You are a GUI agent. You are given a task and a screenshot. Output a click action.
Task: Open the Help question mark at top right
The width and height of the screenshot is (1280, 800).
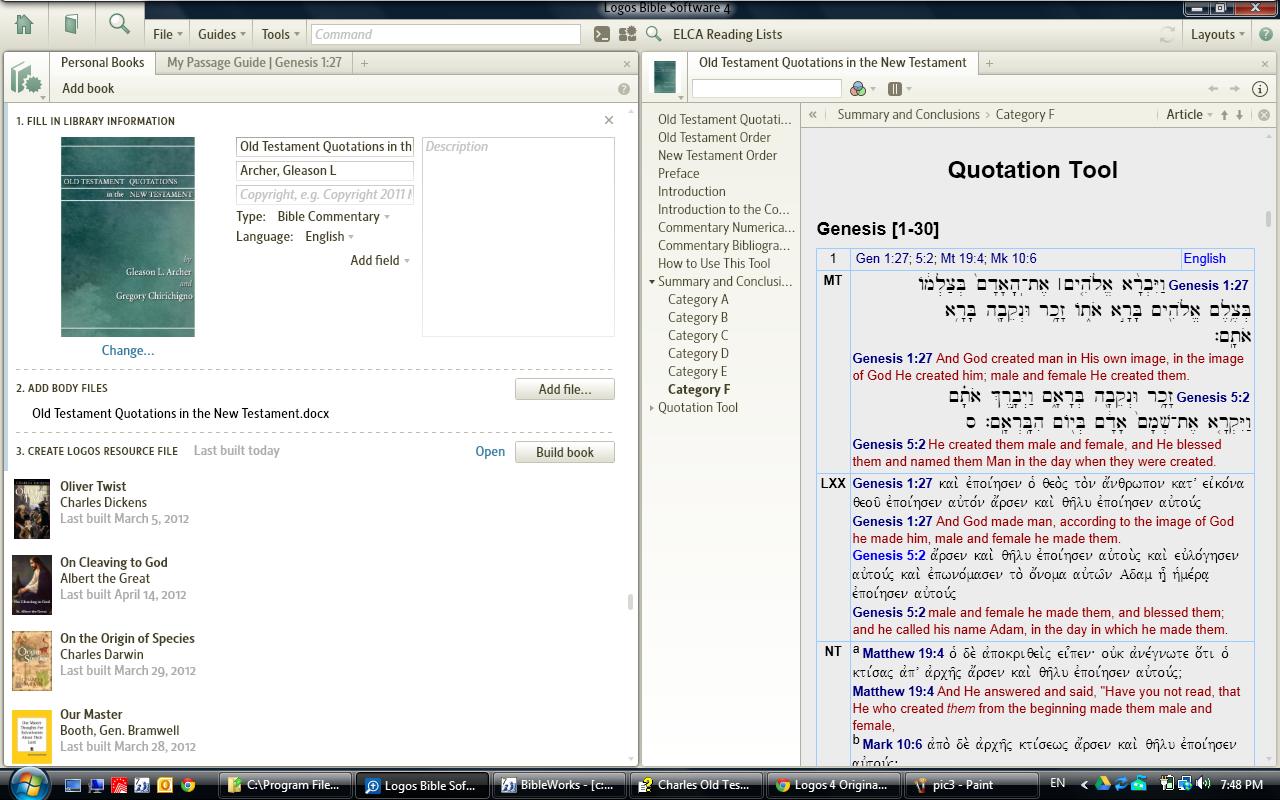pyautogui.click(x=1265, y=34)
